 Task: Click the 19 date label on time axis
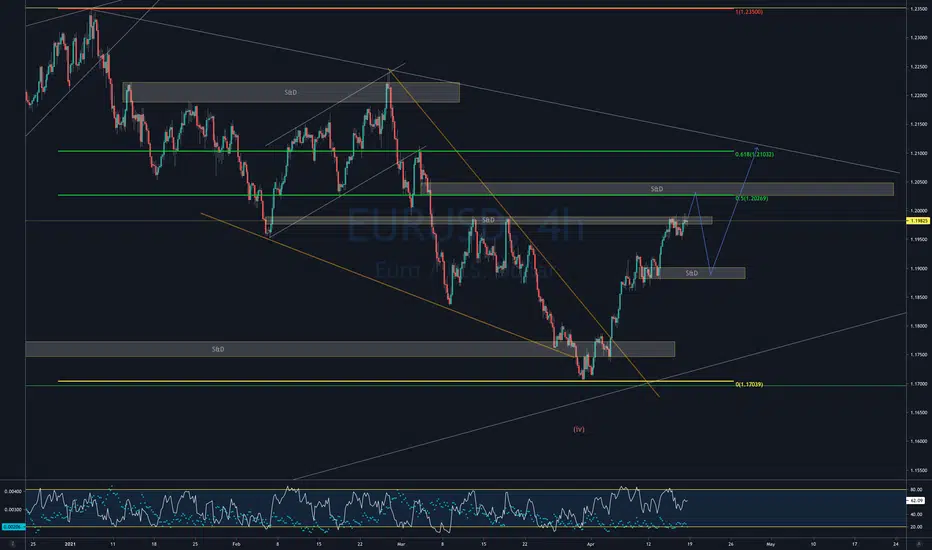689,543
